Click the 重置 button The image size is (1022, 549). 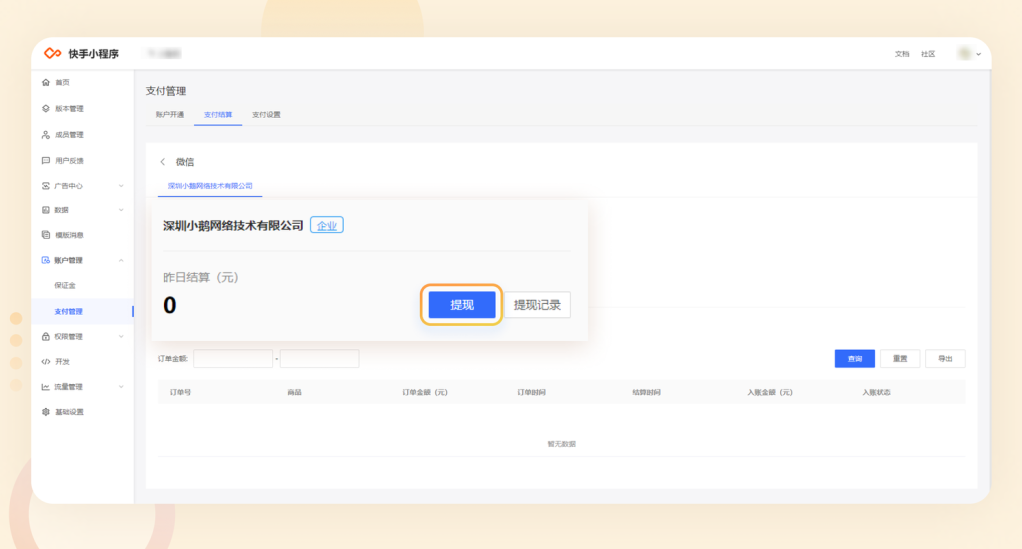pos(900,359)
